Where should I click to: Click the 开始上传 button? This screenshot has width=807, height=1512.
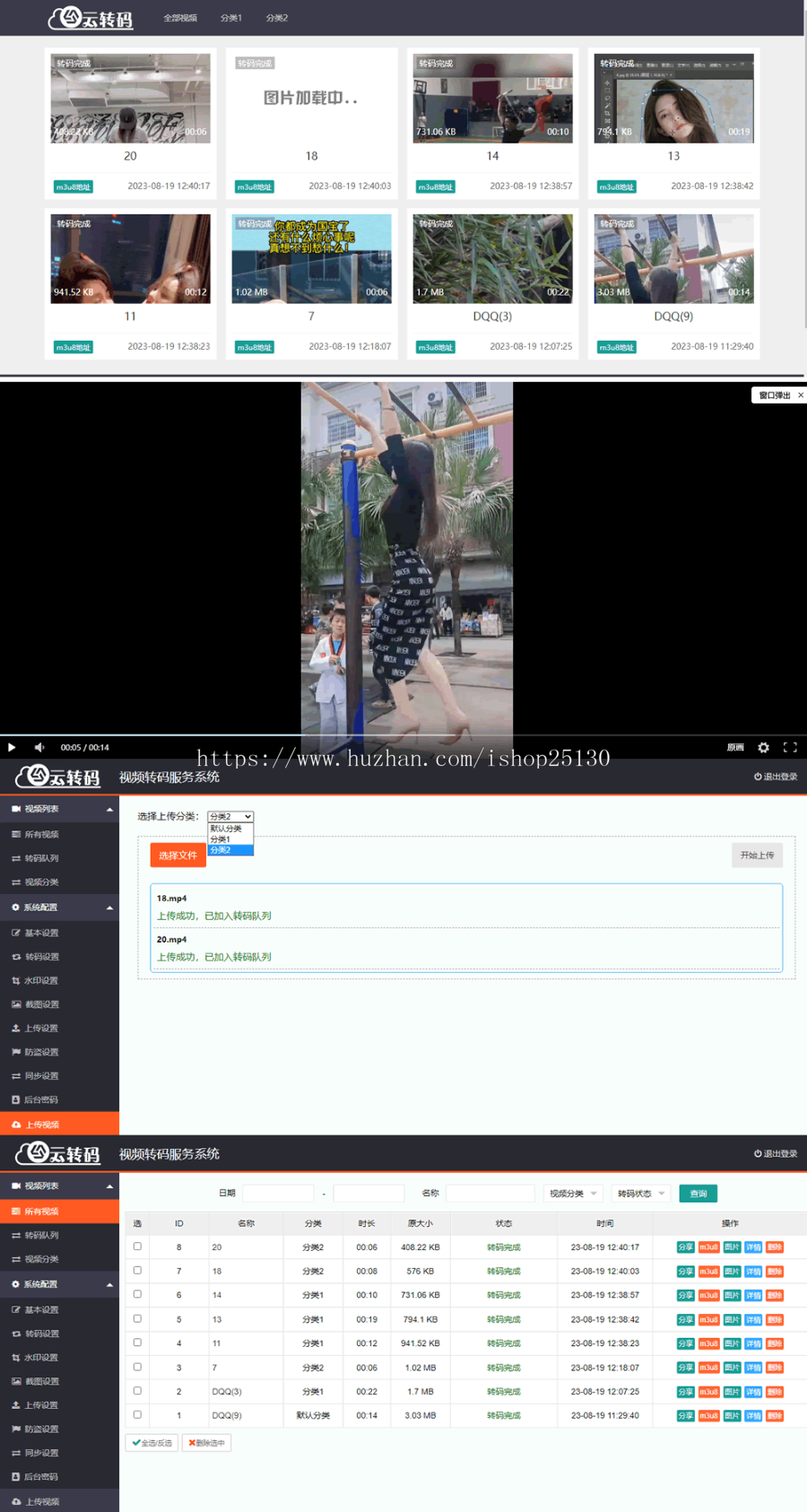click(x=757, y=856)
